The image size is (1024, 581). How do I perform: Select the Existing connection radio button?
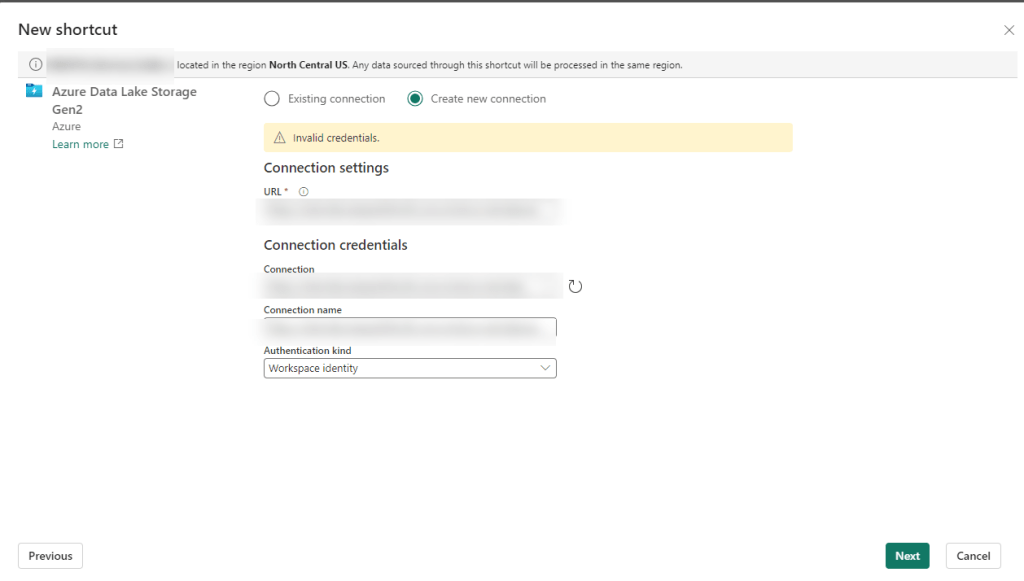pyautogui.click(x=271, y=98)
